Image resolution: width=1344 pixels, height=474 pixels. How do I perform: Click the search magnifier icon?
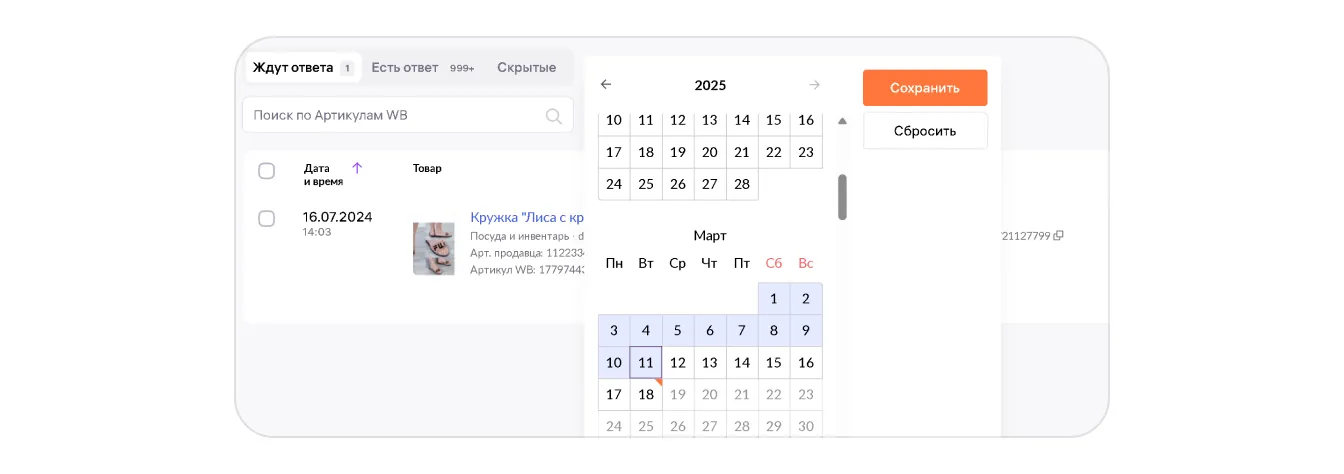coord(554,116)
